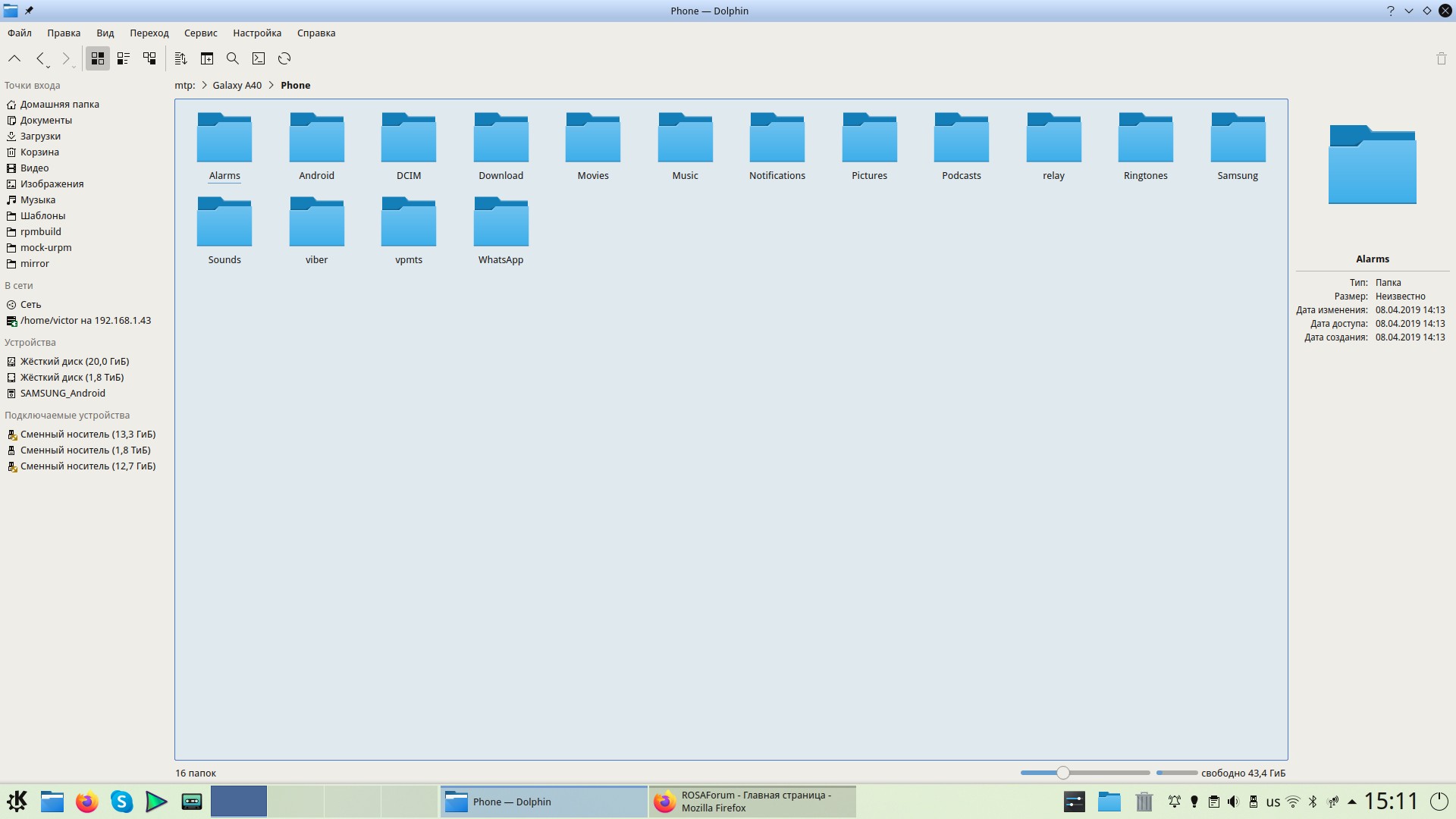Open SAMSUNG_Android device in sidebar
The width and height of the screenshot is (1456, 819).
(x=62, y=393)
